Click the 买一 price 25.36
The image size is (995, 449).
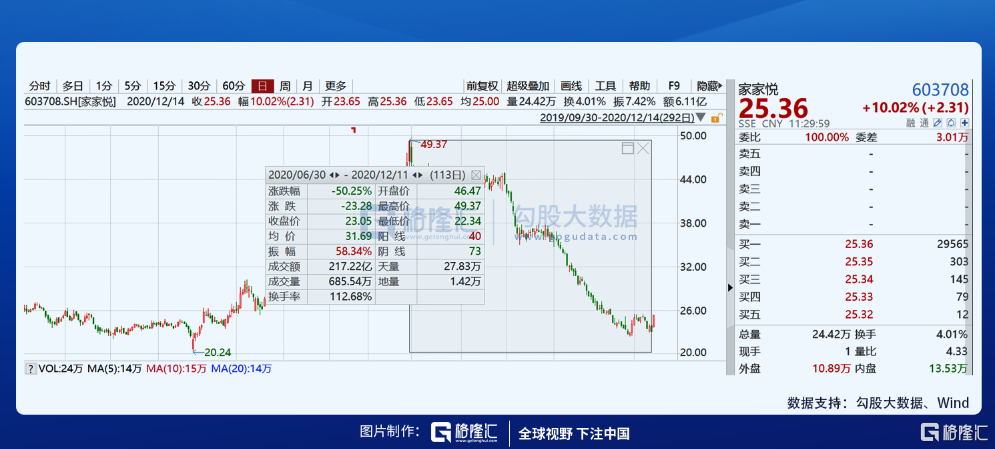coord(857,244)
